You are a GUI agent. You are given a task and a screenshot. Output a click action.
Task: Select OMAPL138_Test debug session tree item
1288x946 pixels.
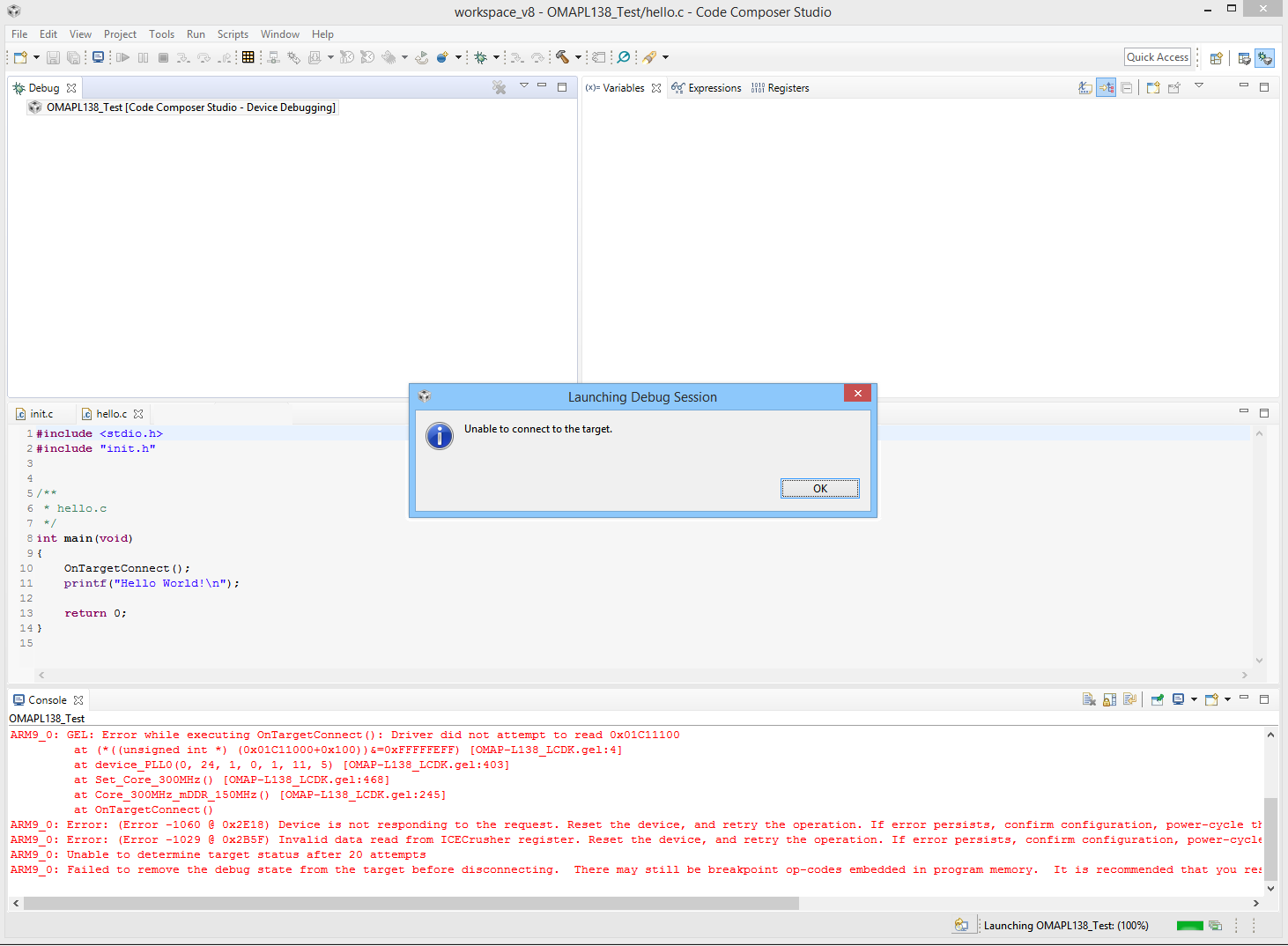click(182, 107)
